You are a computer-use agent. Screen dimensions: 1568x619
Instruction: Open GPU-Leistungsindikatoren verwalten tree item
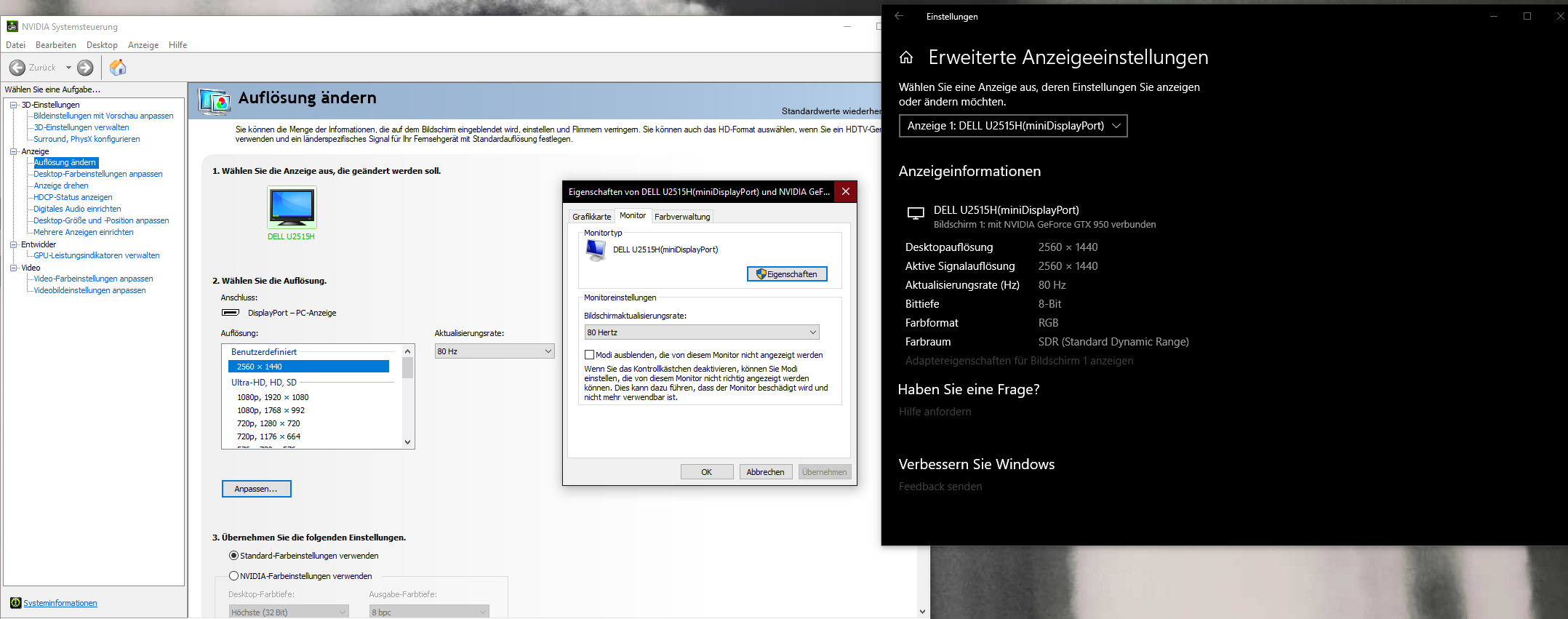click(97, 255)
